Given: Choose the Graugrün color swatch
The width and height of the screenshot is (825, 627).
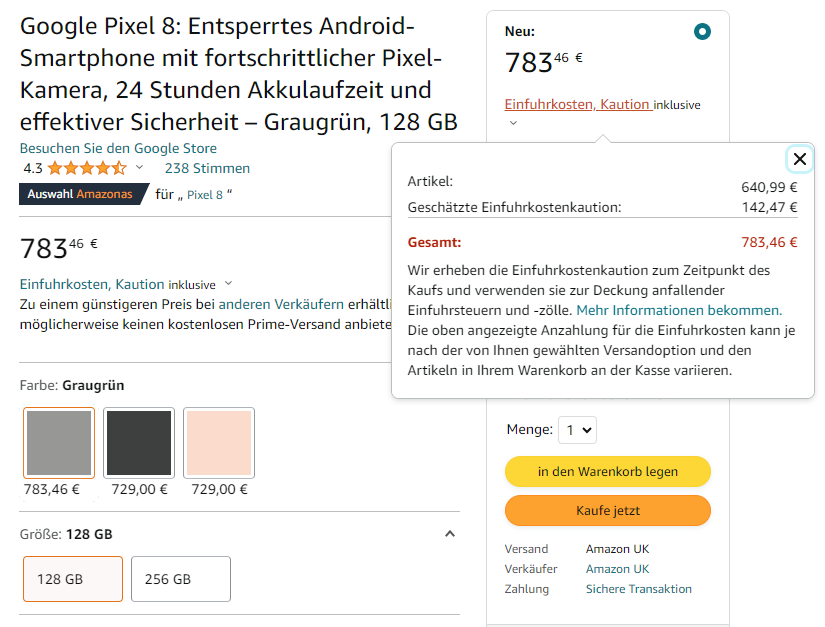Looking at the screenshot, I should [59, 443].
